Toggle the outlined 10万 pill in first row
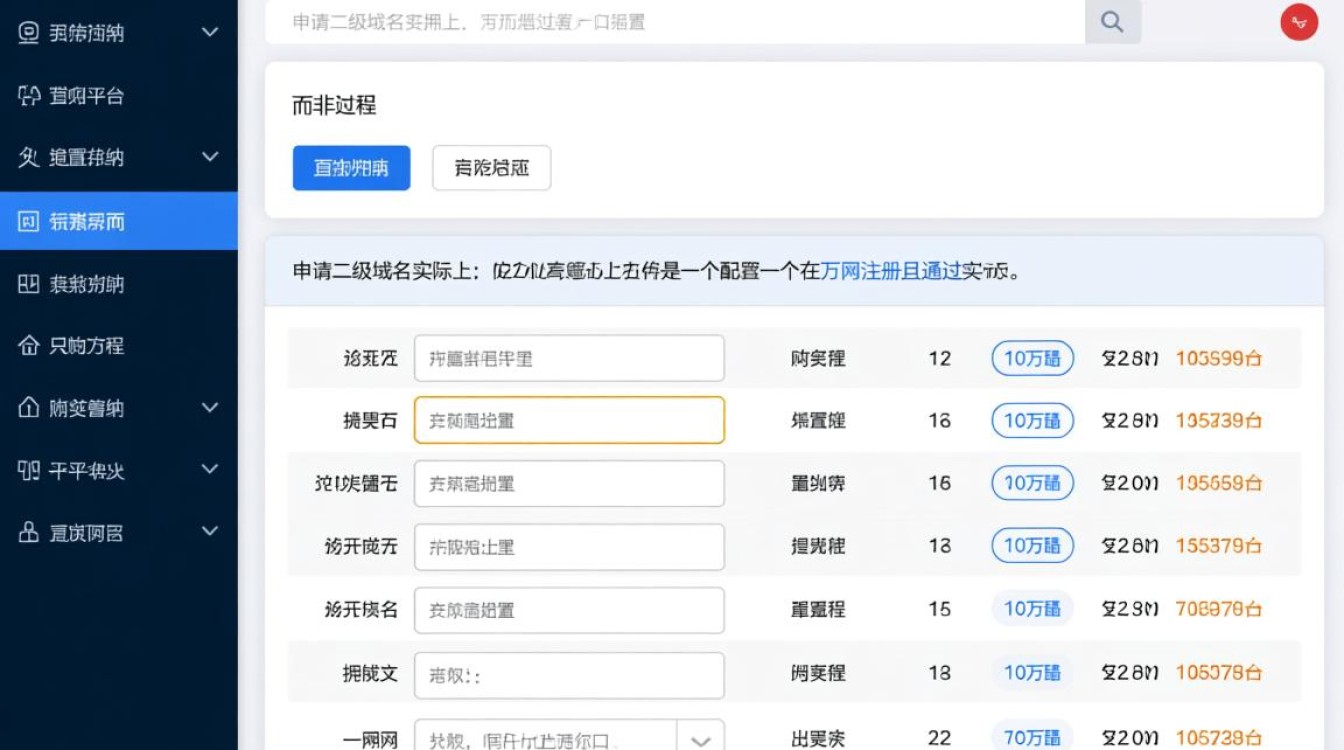 (x=1032, y=358)
